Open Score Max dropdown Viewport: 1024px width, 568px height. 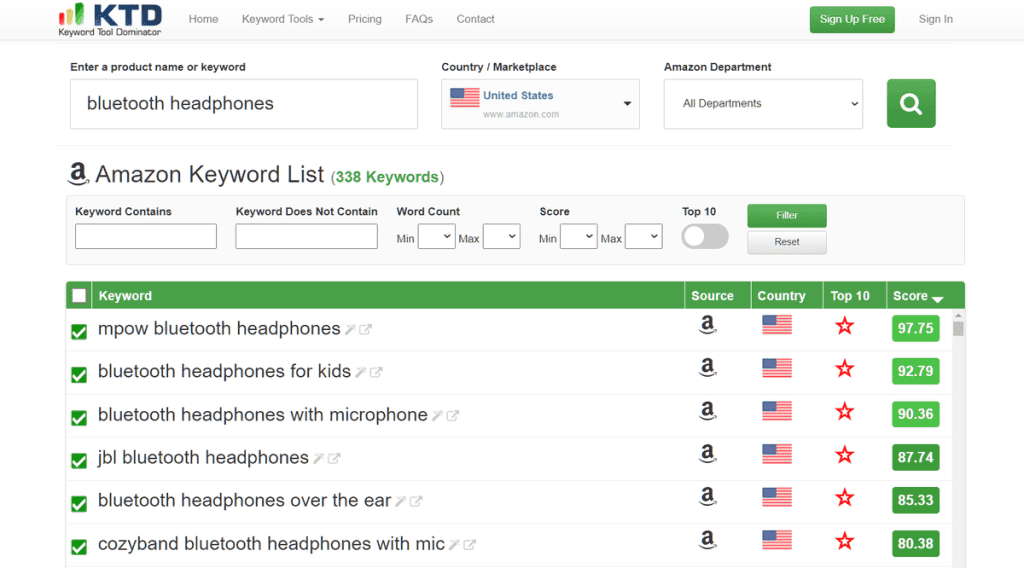[643, 236]
